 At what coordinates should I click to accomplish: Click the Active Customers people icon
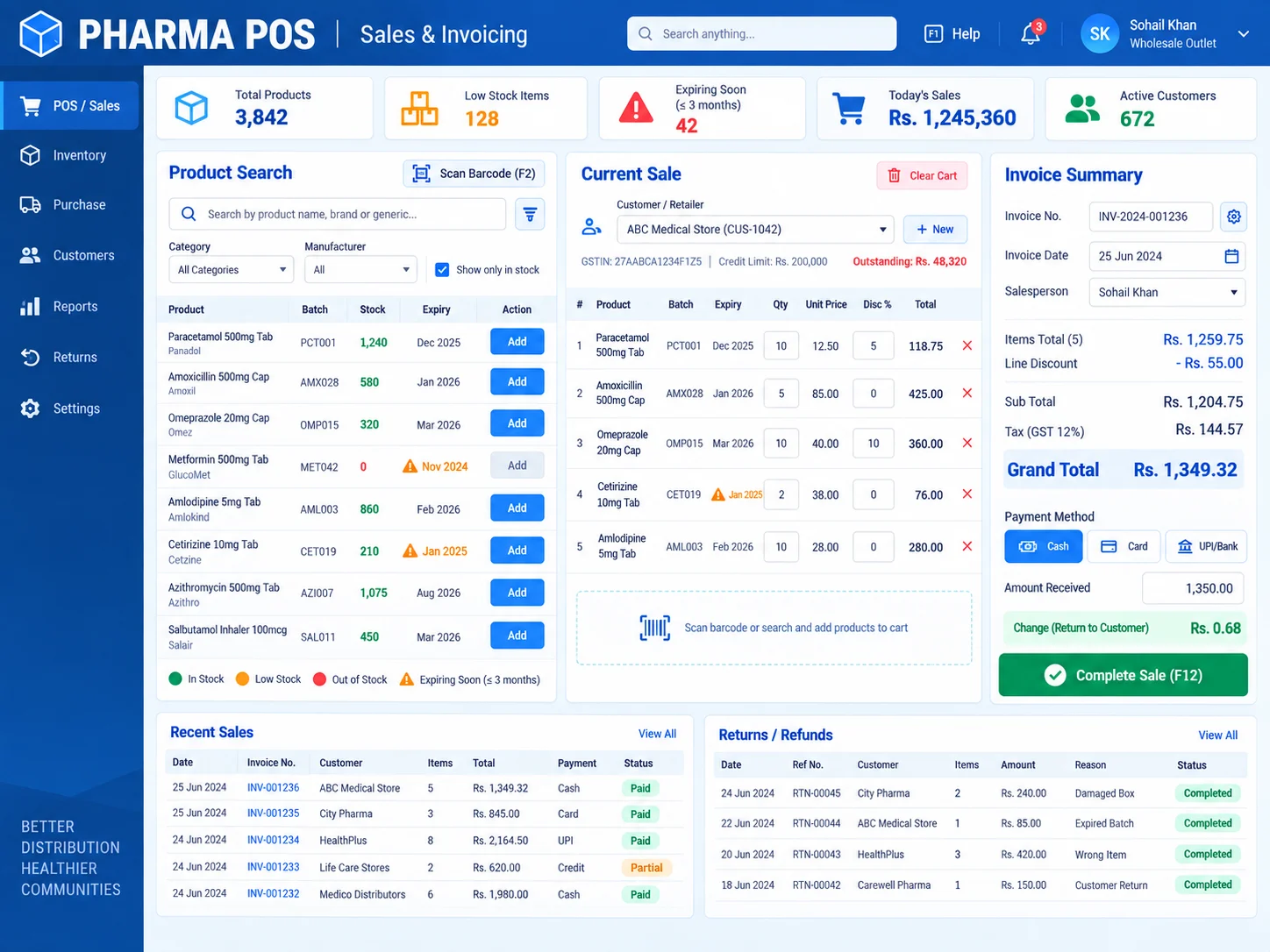[1082, 109]
